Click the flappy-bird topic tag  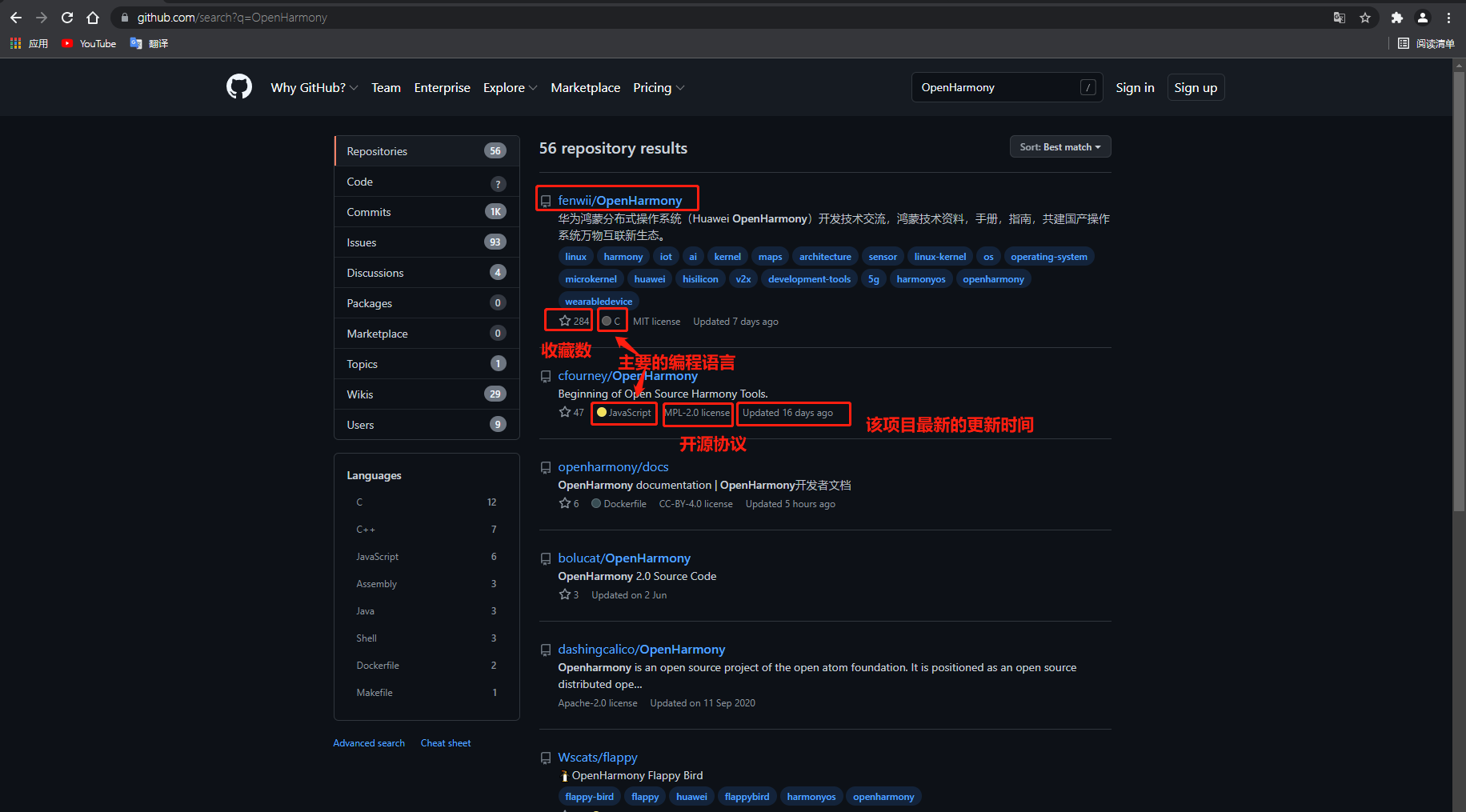(x=589, y=797)
